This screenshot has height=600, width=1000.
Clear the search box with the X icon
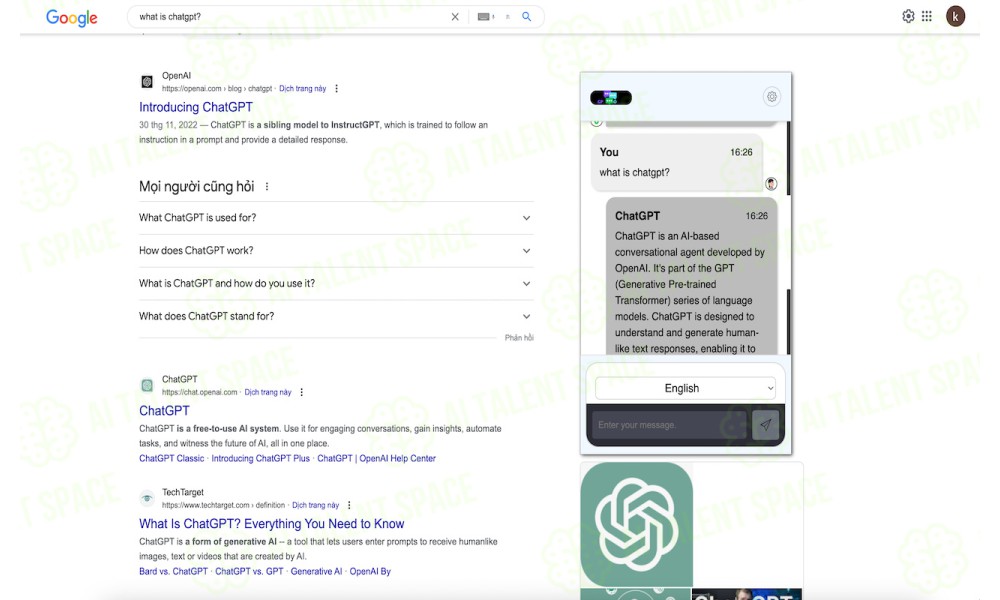coord(455,17)
